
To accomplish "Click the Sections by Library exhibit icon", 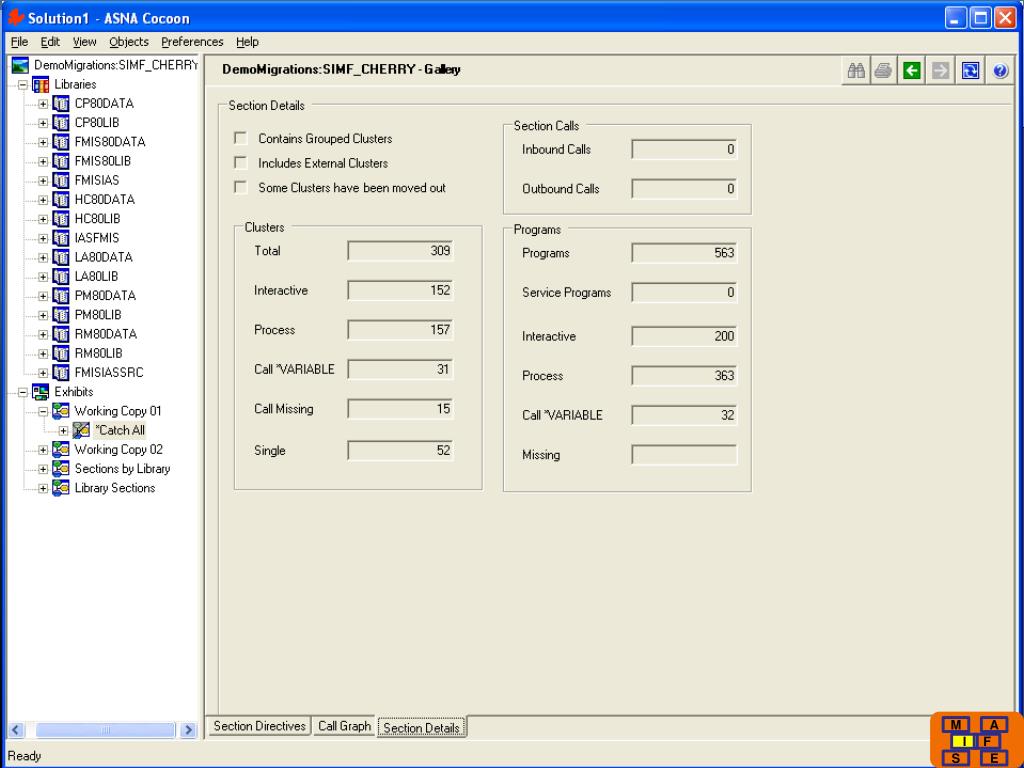I will tap(61, 469).
